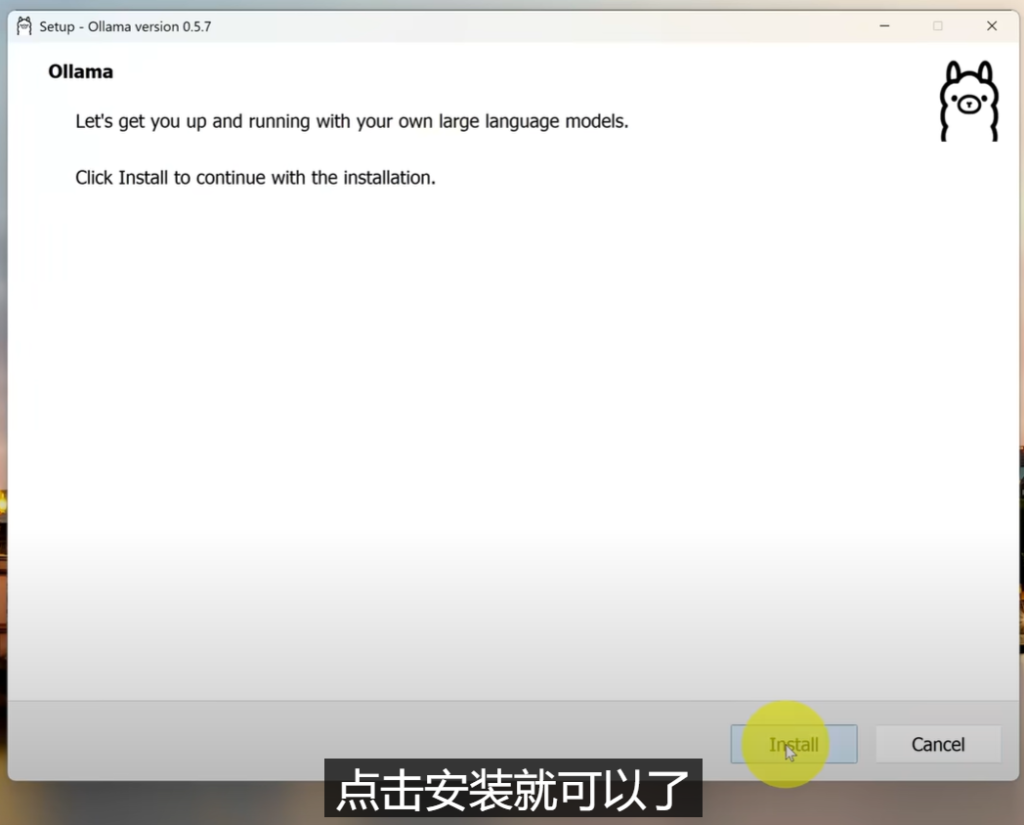The height and width of the screenshot is (825, 1024).
Task: Click "Let's get you up and running" text
Action: point(352,121)
